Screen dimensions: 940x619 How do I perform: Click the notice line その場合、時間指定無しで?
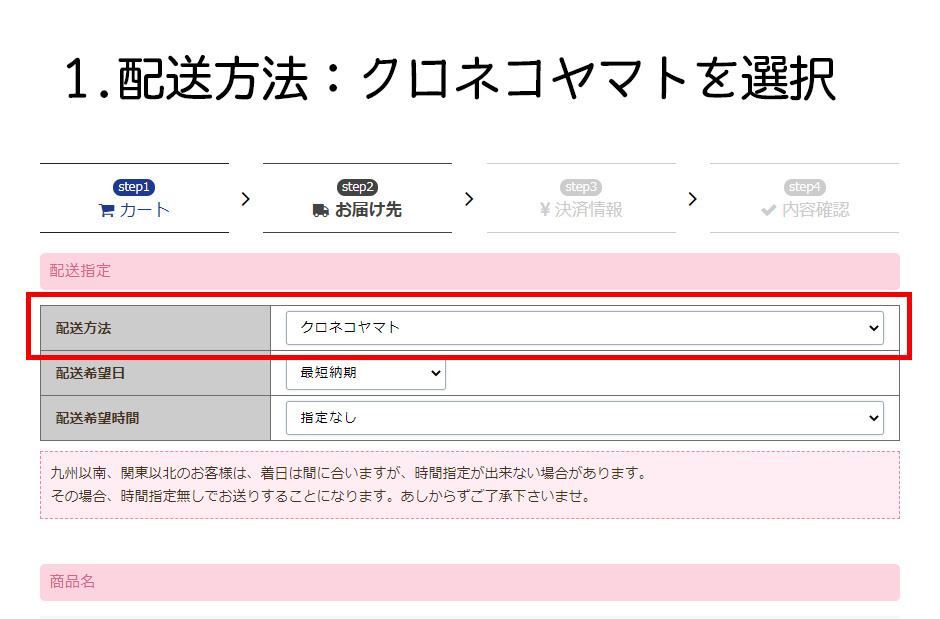tap(323, 496)
